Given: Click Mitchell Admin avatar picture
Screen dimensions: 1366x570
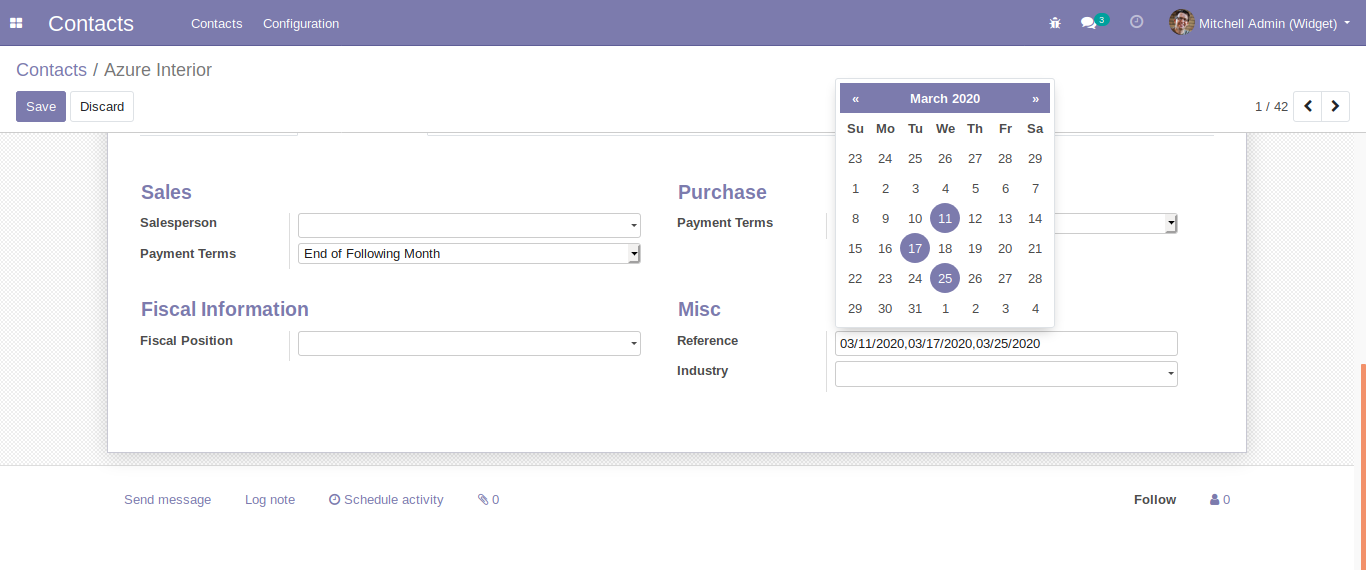Looking at the screenshot, I should (1181, 22).
